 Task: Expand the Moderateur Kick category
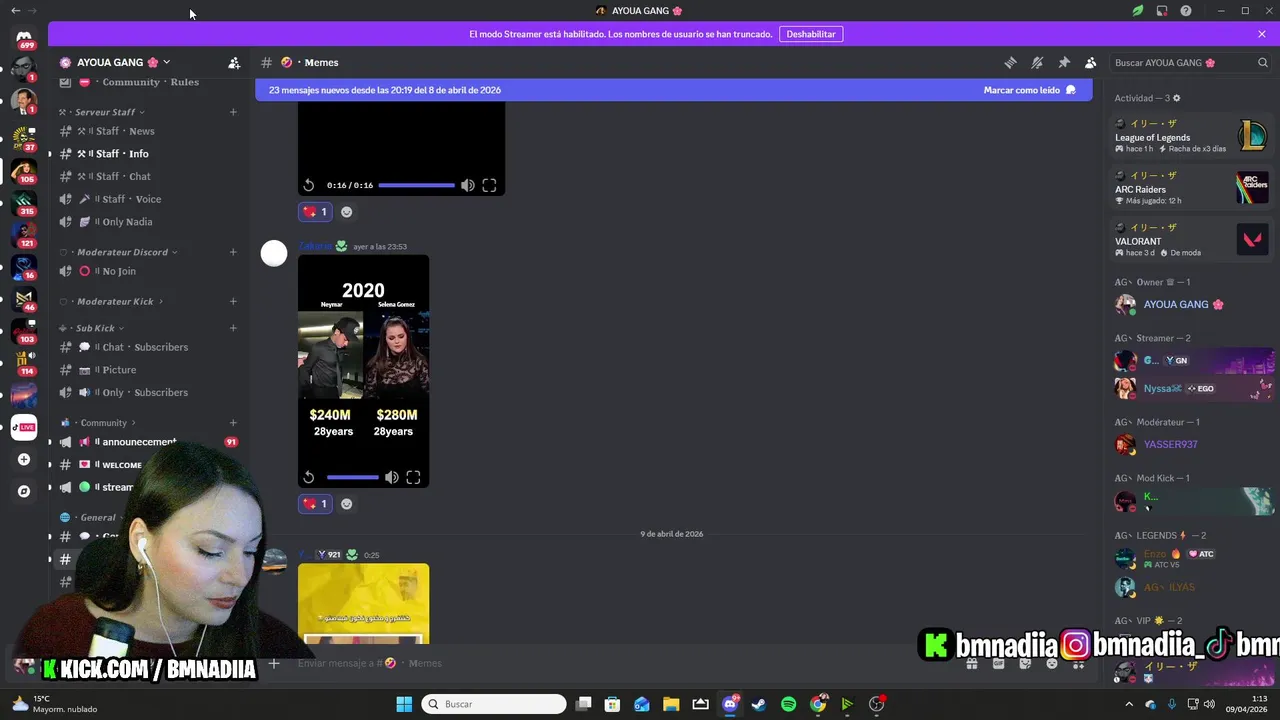click(x=111, y=301)
